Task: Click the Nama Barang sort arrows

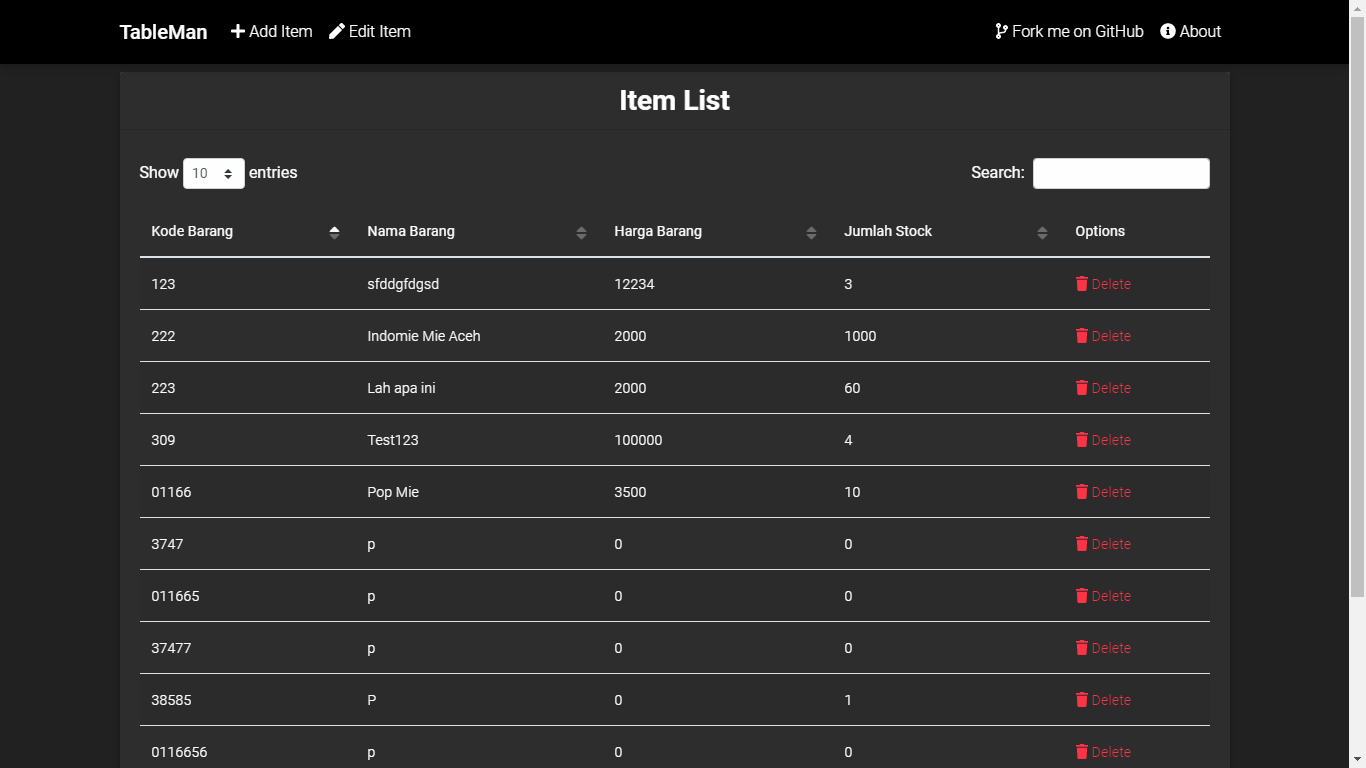Action: pos(581,231)
